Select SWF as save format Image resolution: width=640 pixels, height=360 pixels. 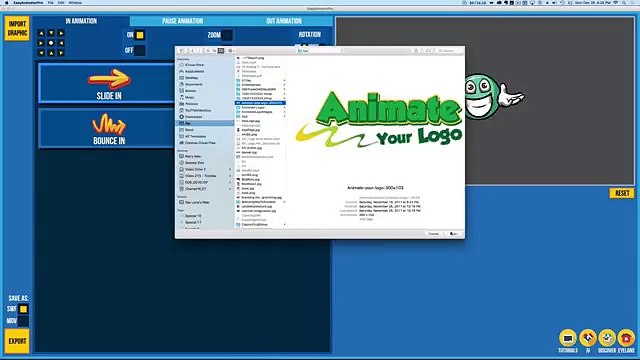coord(24,309)
